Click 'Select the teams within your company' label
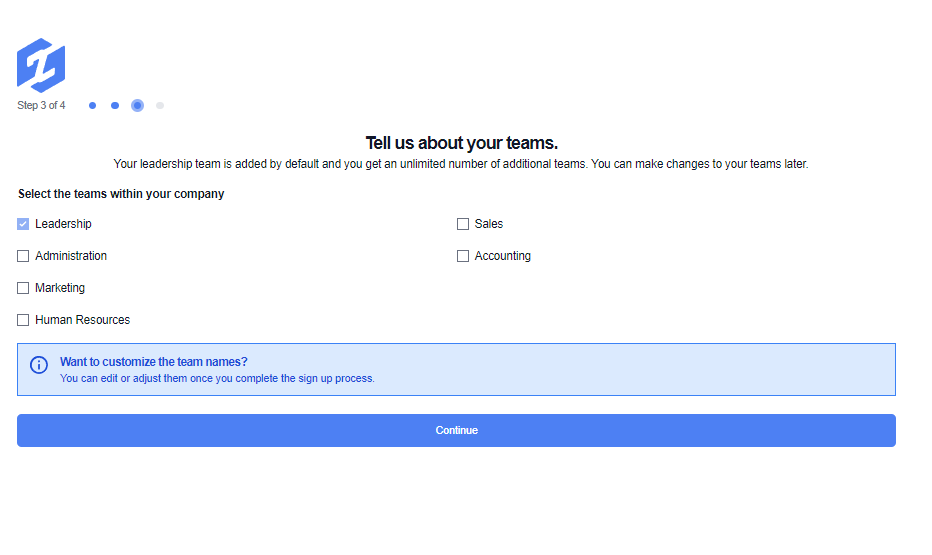932x555 pixels. click(121, 194)
